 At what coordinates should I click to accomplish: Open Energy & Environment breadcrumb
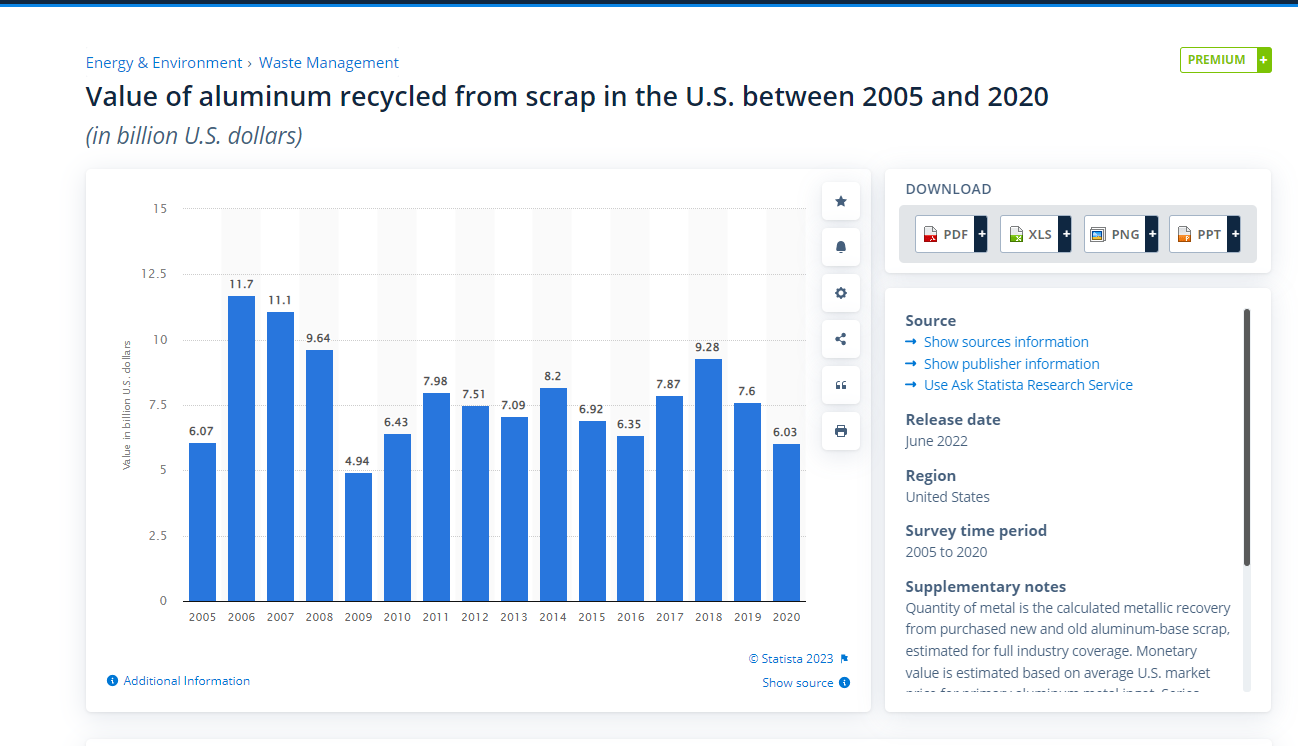pyautogui.click(x=164, y=63)
